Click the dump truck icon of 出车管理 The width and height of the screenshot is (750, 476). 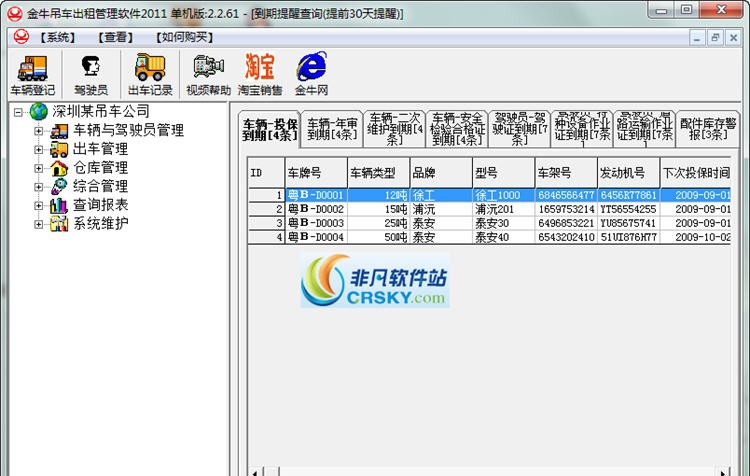tap(59, 149)
